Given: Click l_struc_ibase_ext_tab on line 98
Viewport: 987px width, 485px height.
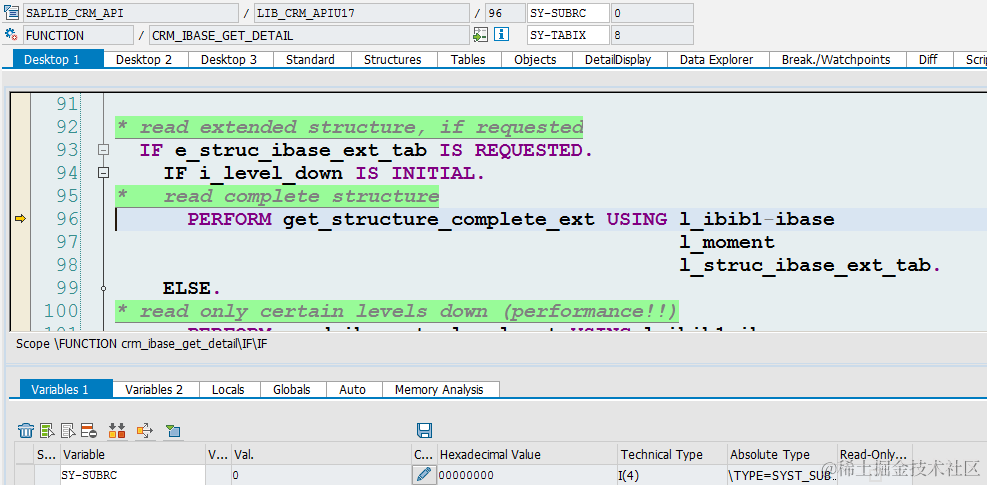Looking at the screenshot, I should point(809,265).
